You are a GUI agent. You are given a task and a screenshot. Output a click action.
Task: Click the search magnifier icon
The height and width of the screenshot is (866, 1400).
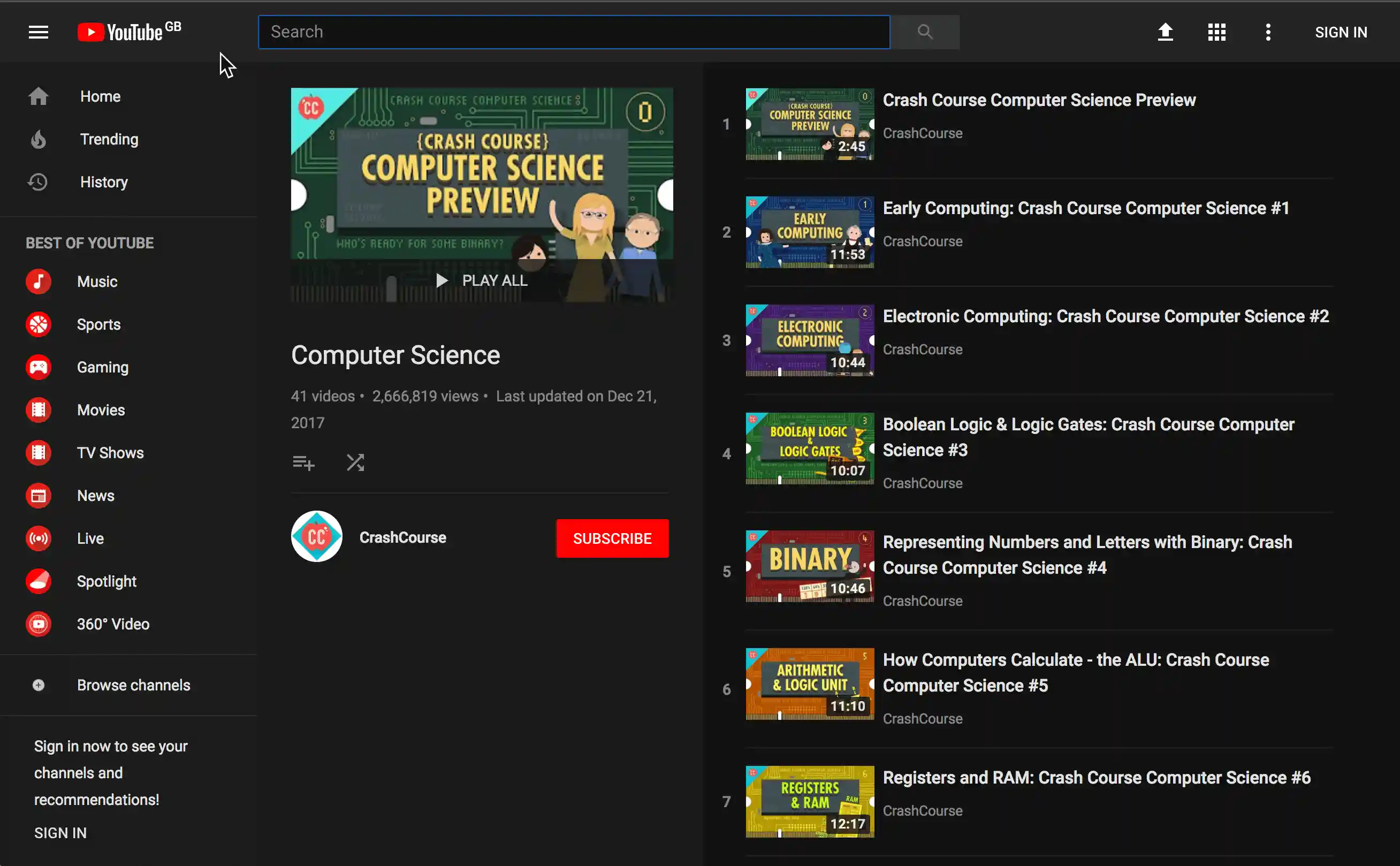[x=925, y=32]
